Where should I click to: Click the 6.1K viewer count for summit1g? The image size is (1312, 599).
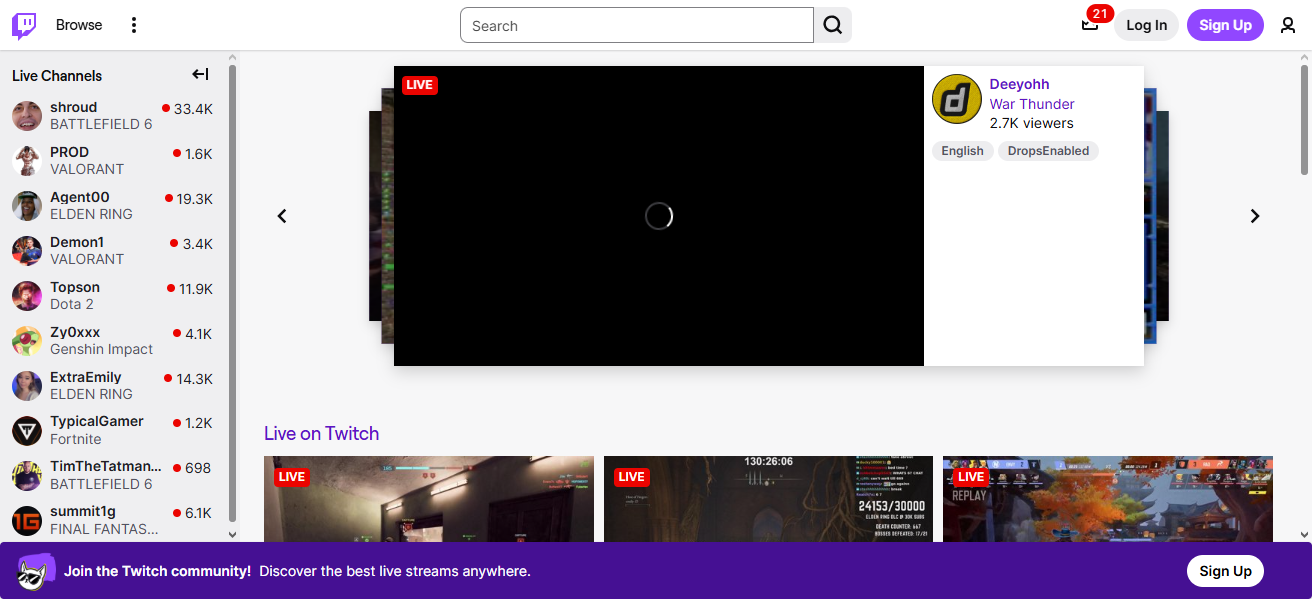(198, 513)
